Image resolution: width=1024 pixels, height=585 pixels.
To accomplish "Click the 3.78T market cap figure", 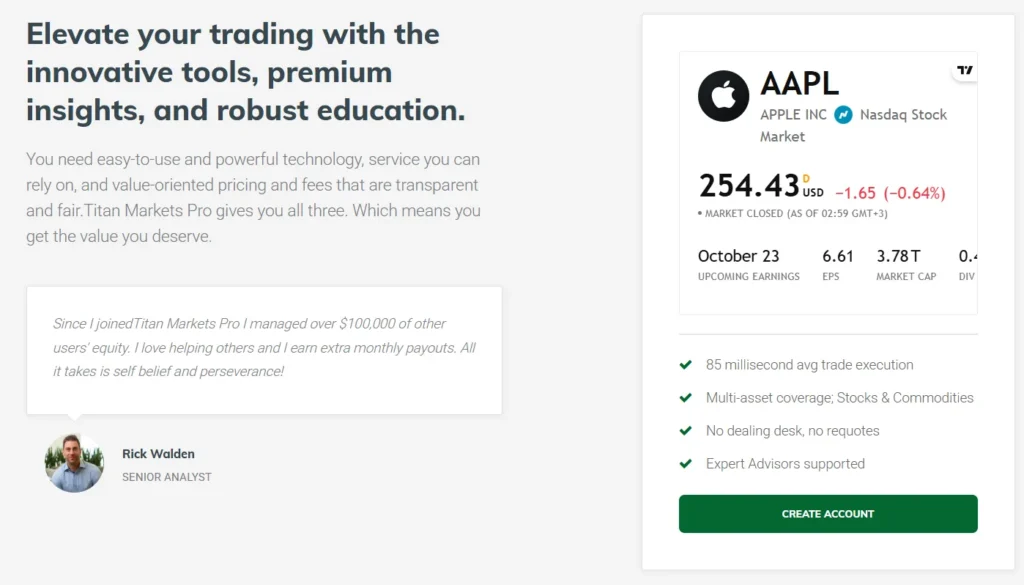I will (898, 257).
